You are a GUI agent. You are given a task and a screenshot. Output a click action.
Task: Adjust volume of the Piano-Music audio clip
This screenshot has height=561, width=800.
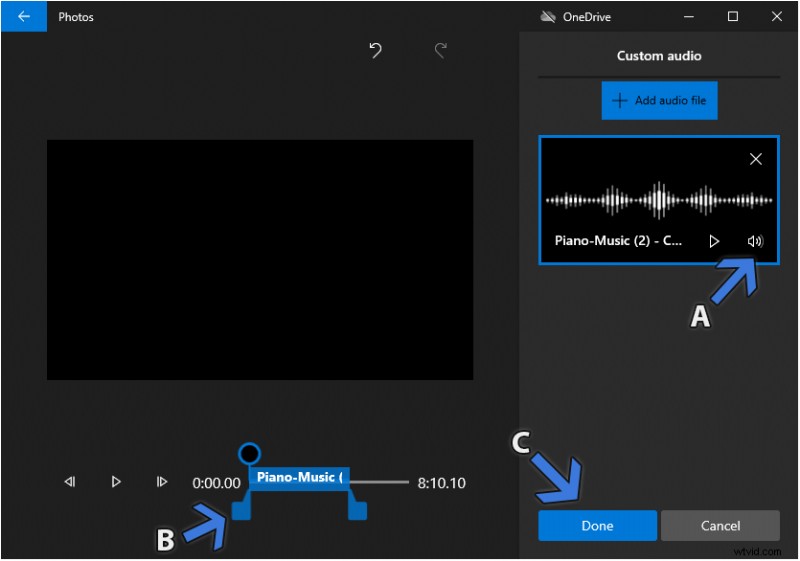coord(755,241)
